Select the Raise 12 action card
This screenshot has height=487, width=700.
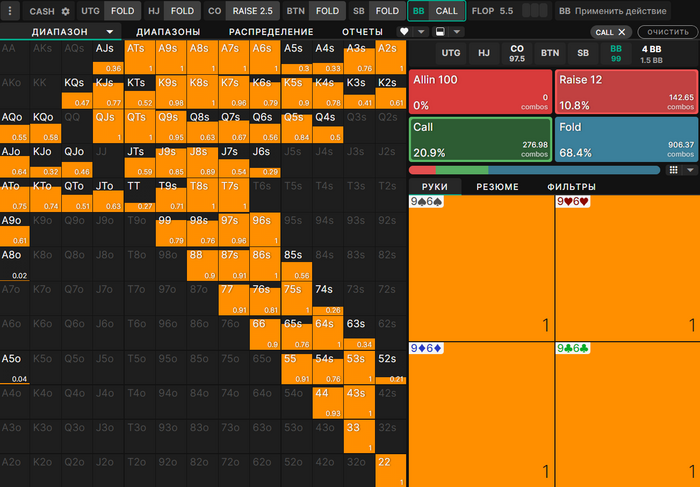tap(626, 92)
